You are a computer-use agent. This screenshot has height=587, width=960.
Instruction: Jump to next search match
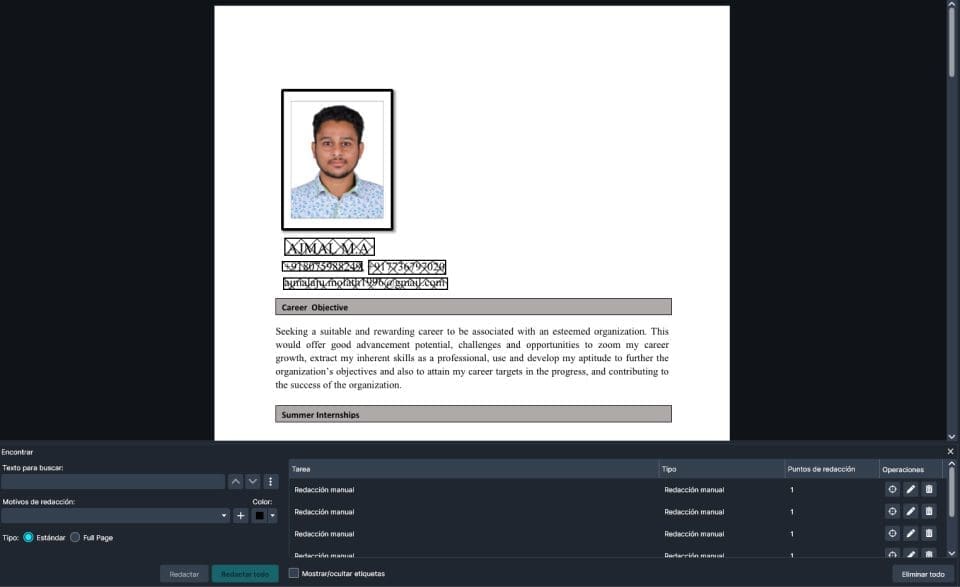click(x=252, y=481)
